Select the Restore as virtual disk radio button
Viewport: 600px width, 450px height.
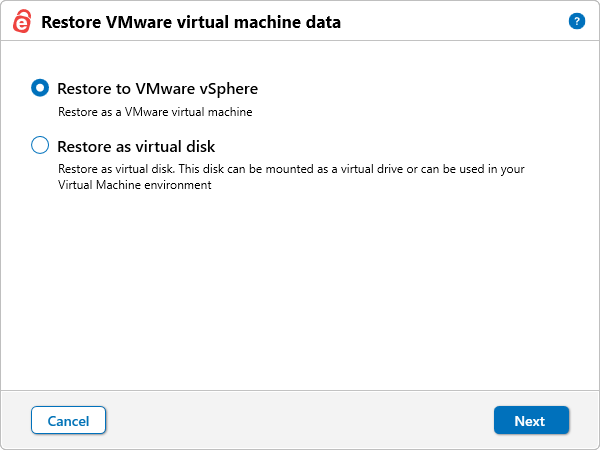click(40, 146)
